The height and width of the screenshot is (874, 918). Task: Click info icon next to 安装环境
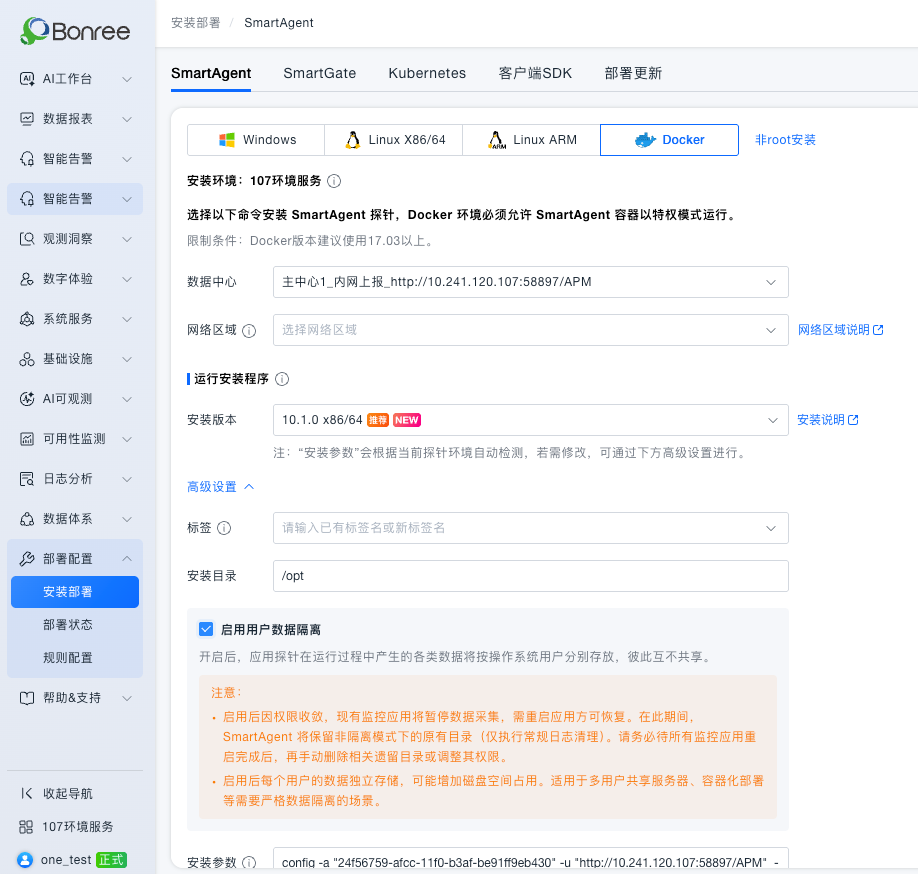[x=334, y=181]
